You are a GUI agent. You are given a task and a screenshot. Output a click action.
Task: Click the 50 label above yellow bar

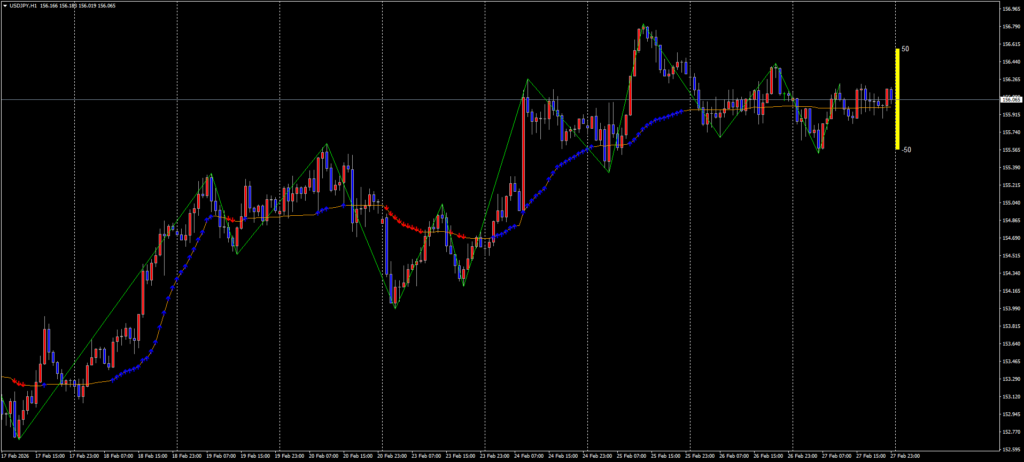coord(905,48)
